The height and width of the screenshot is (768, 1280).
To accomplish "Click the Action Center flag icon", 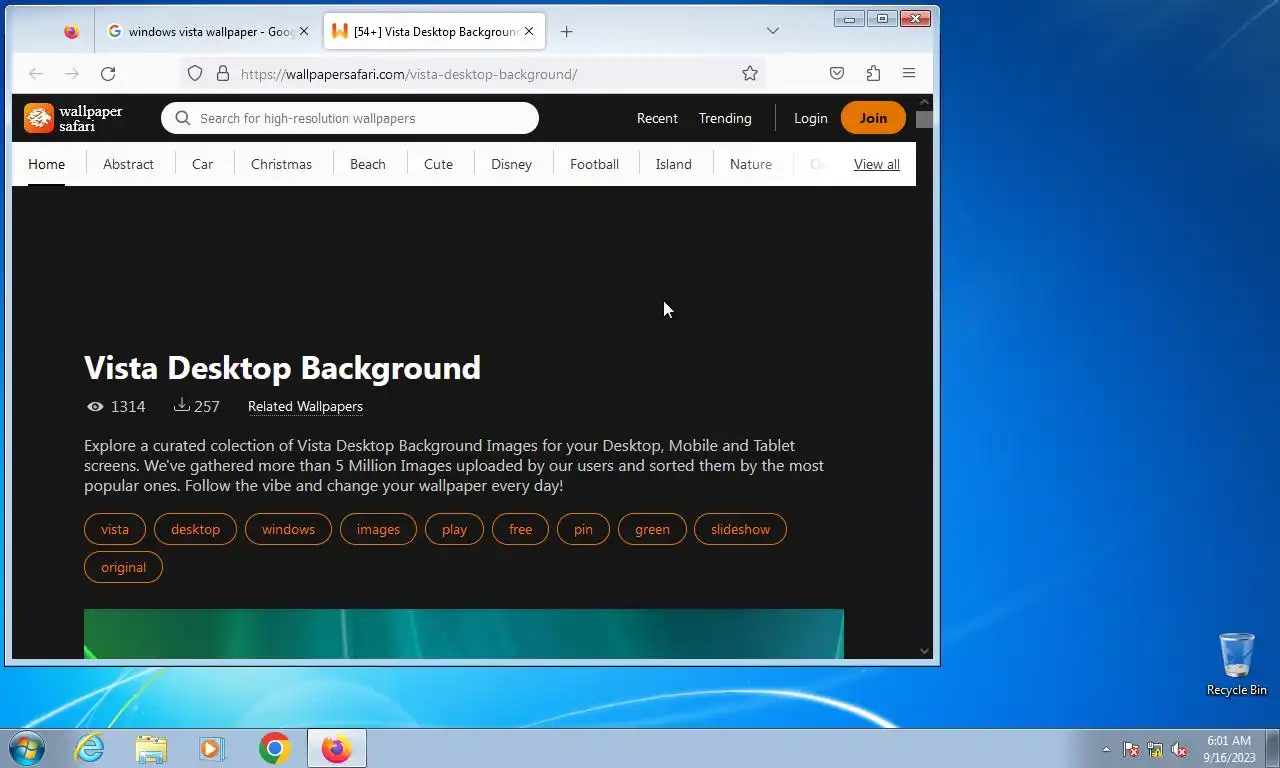I will [1131, 749].
